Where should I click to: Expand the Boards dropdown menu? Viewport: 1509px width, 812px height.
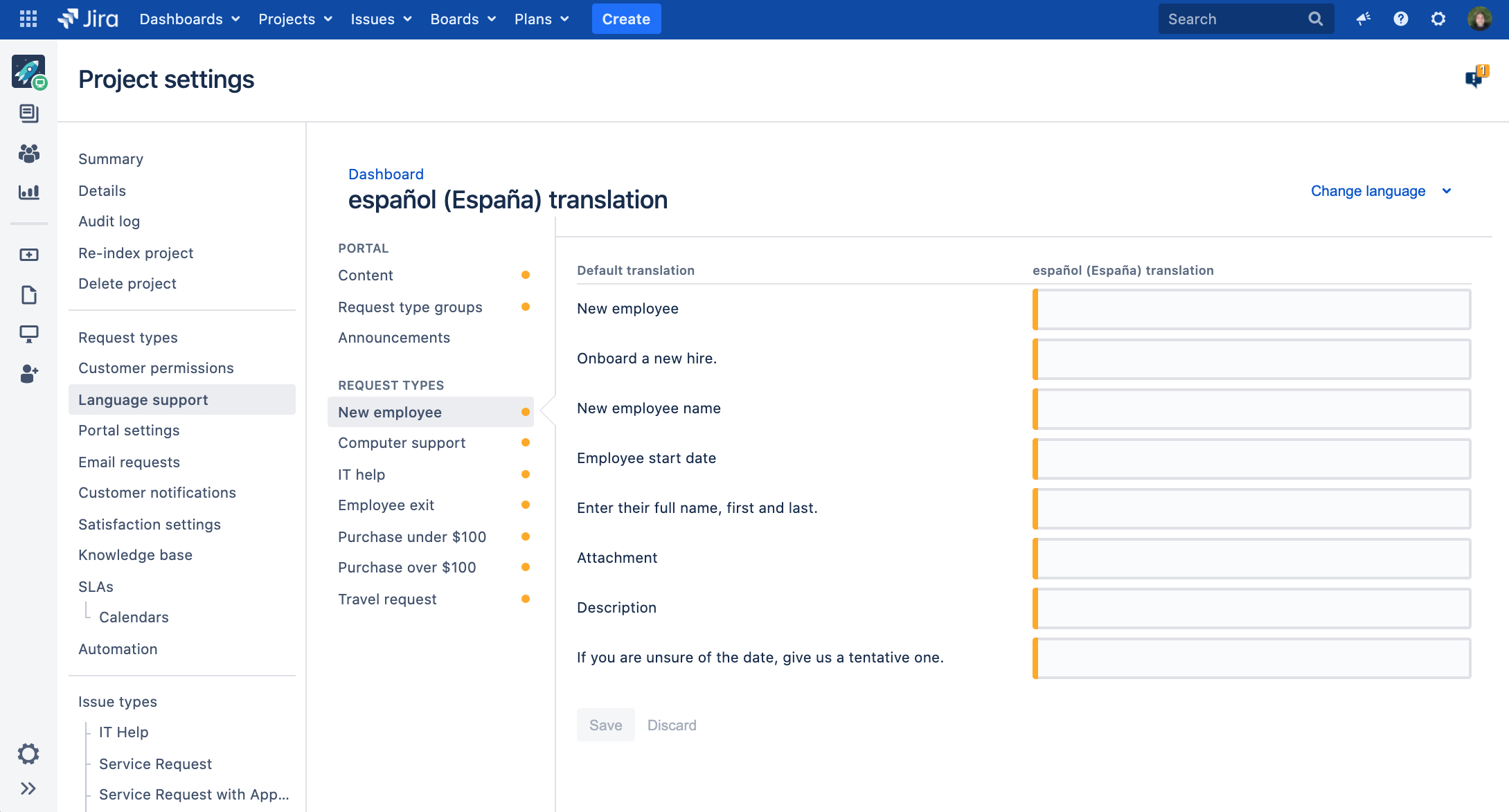point(463,19)
